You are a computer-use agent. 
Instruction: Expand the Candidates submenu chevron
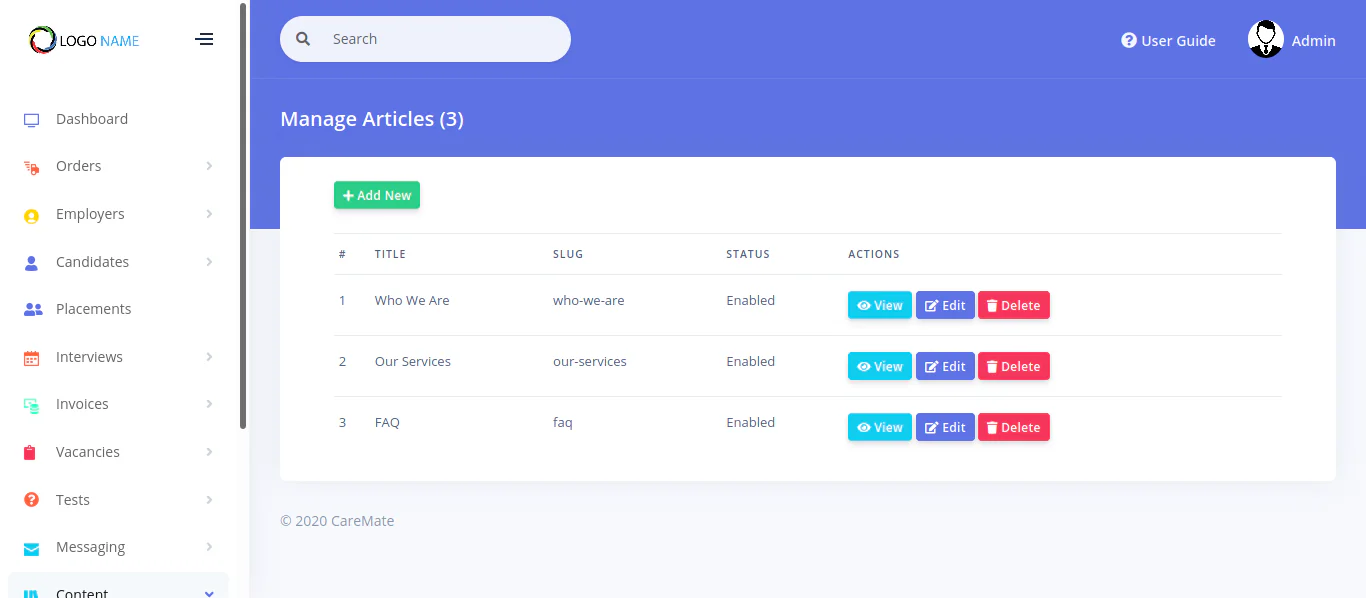point(209,262)
